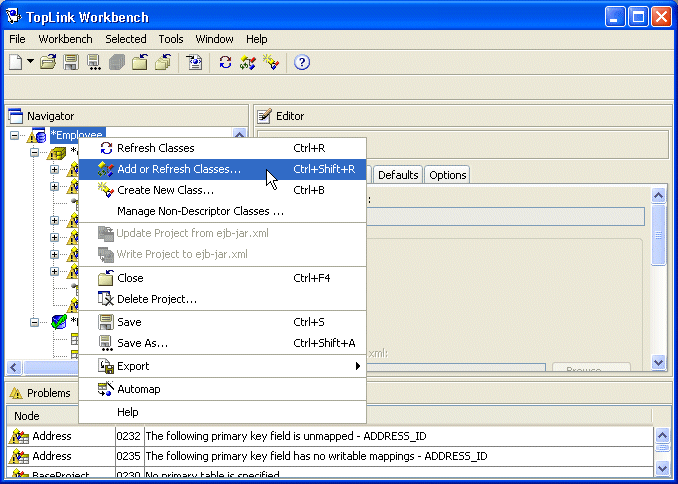The image size is (678, 484).
Task: Choose Save in the context menu
Action: [223, 322]
